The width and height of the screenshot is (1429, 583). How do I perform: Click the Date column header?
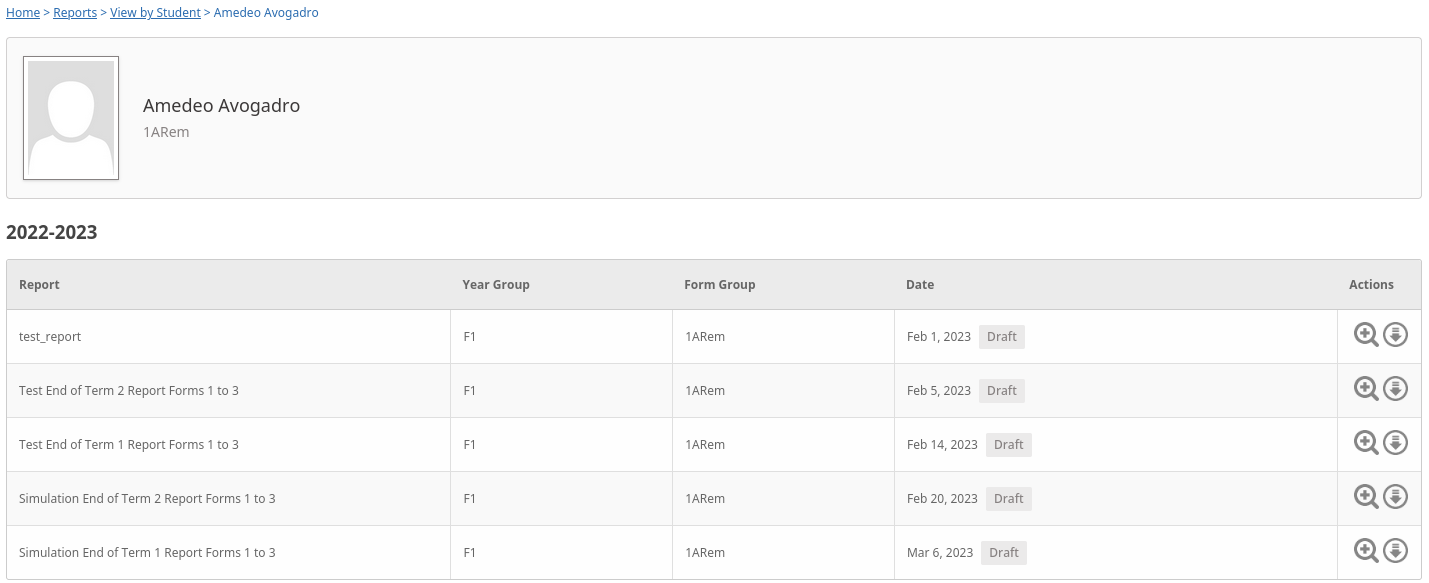click(919, 285)
